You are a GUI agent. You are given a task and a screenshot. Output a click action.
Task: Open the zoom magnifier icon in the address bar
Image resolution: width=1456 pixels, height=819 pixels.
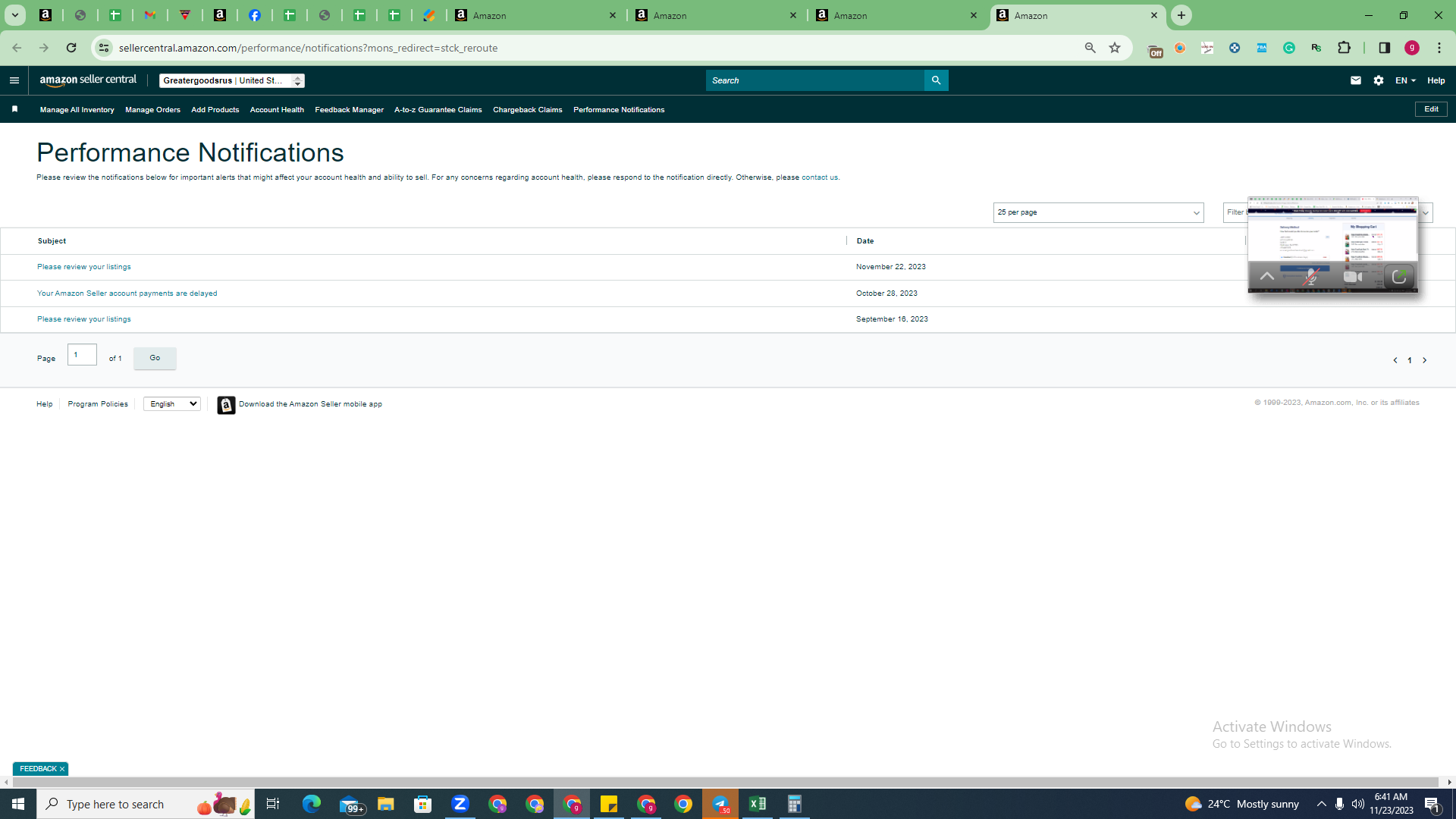pos(1090,48)
